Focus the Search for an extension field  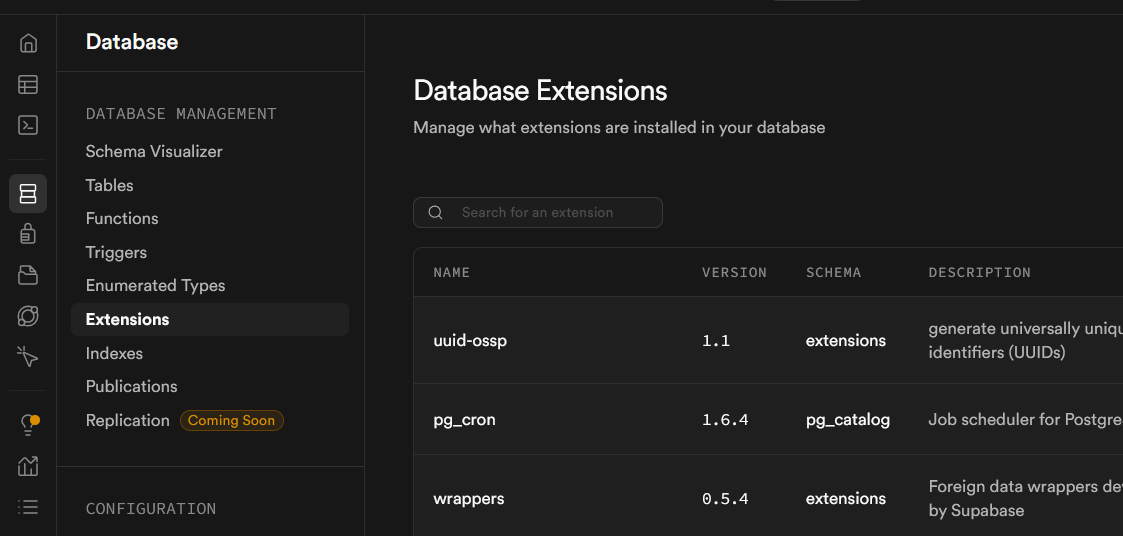pos(550,213)
